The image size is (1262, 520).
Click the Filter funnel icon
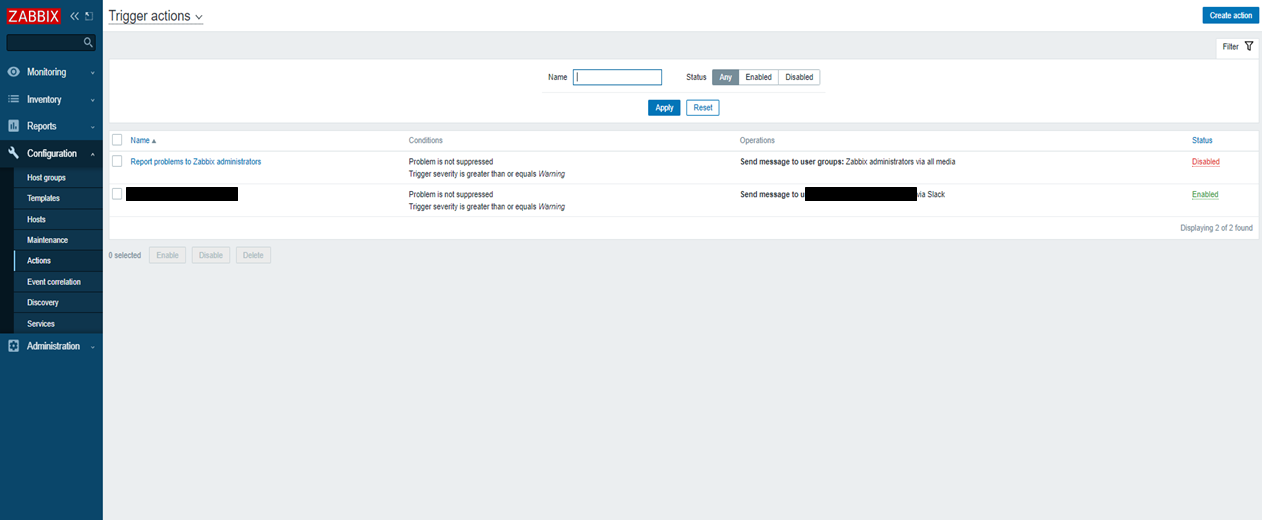[1249, 46]
